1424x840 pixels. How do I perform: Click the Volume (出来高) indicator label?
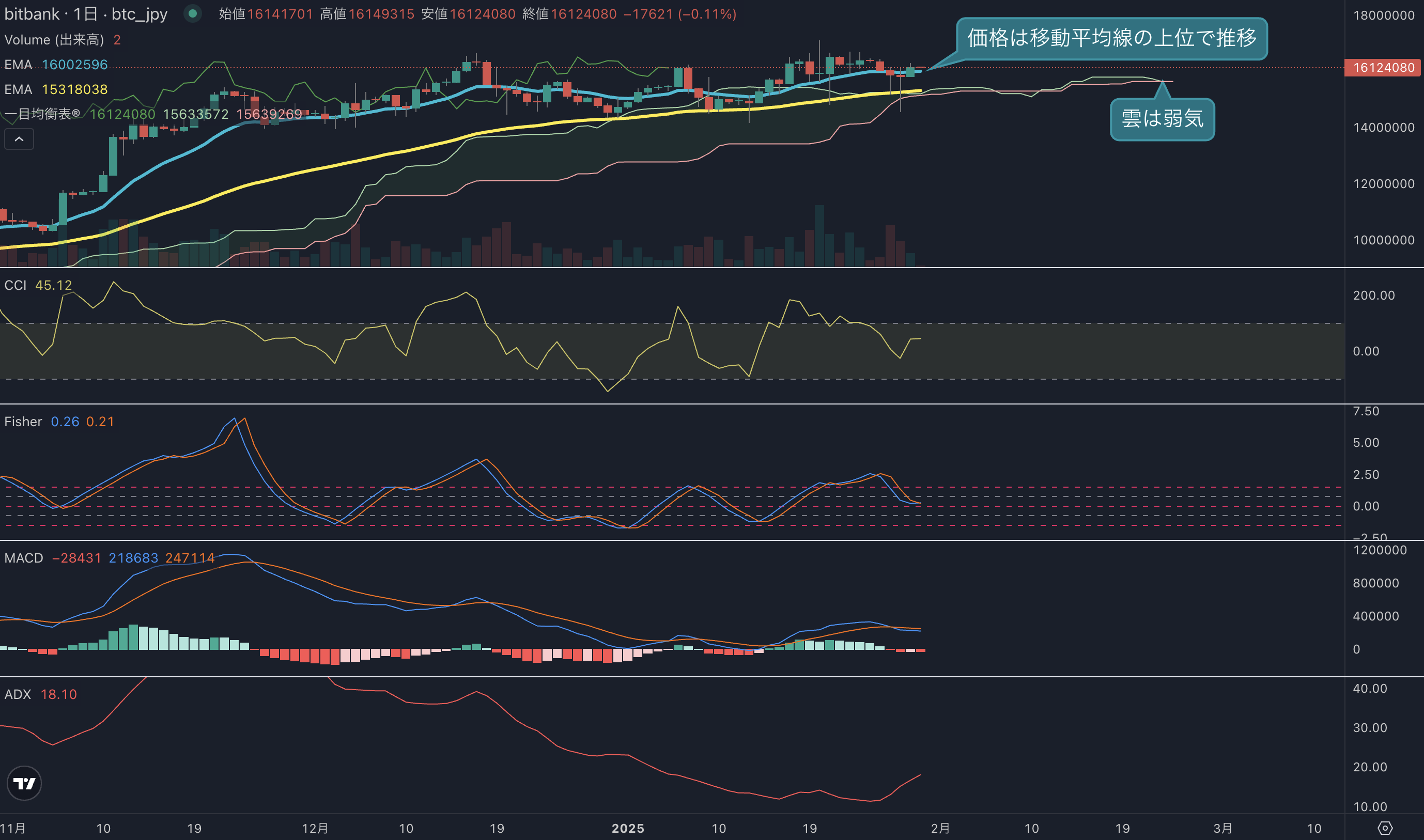pos(54,40)
